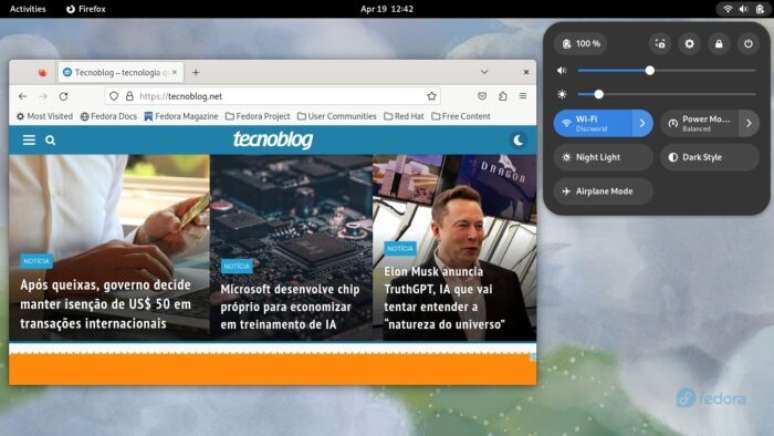Viewport: 774px width, 436px height.
Task: Click tracking protection shield icon
Action: (114, 96)
